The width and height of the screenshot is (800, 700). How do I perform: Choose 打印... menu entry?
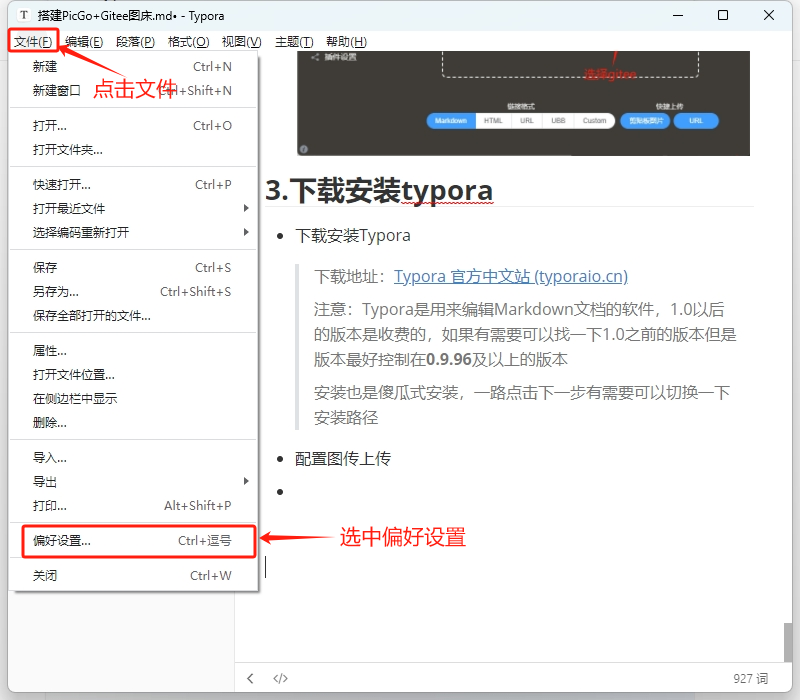point(133,505)
